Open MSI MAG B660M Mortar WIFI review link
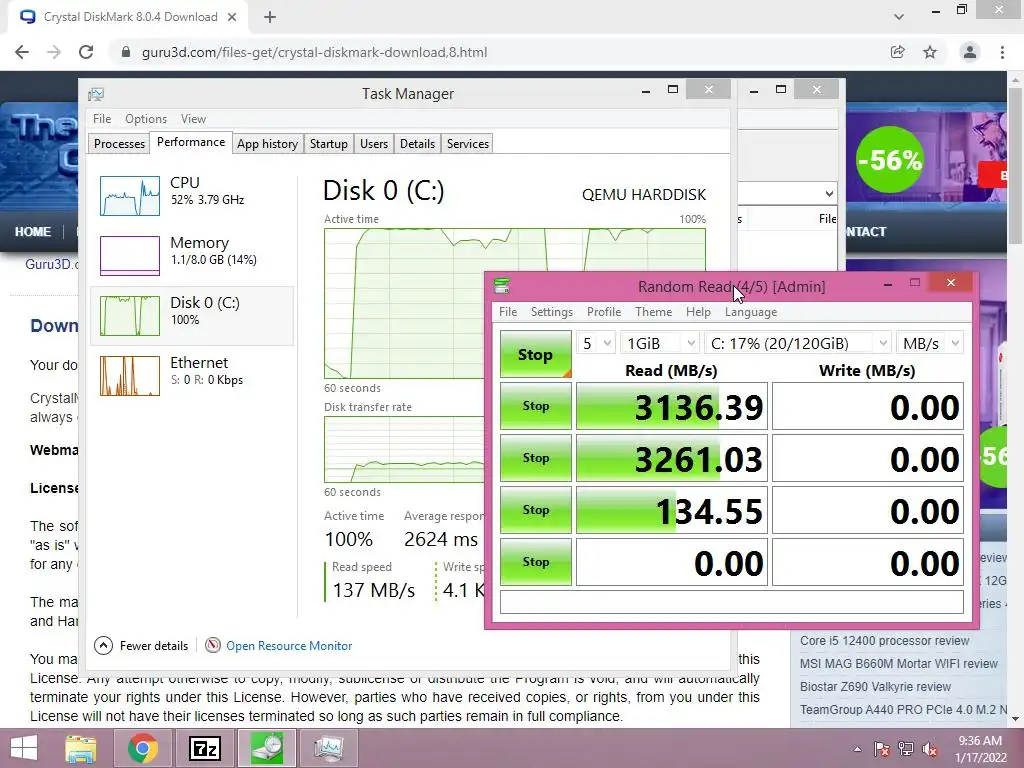Viewport: 1024px width, 768px height. tap(899, 664)
